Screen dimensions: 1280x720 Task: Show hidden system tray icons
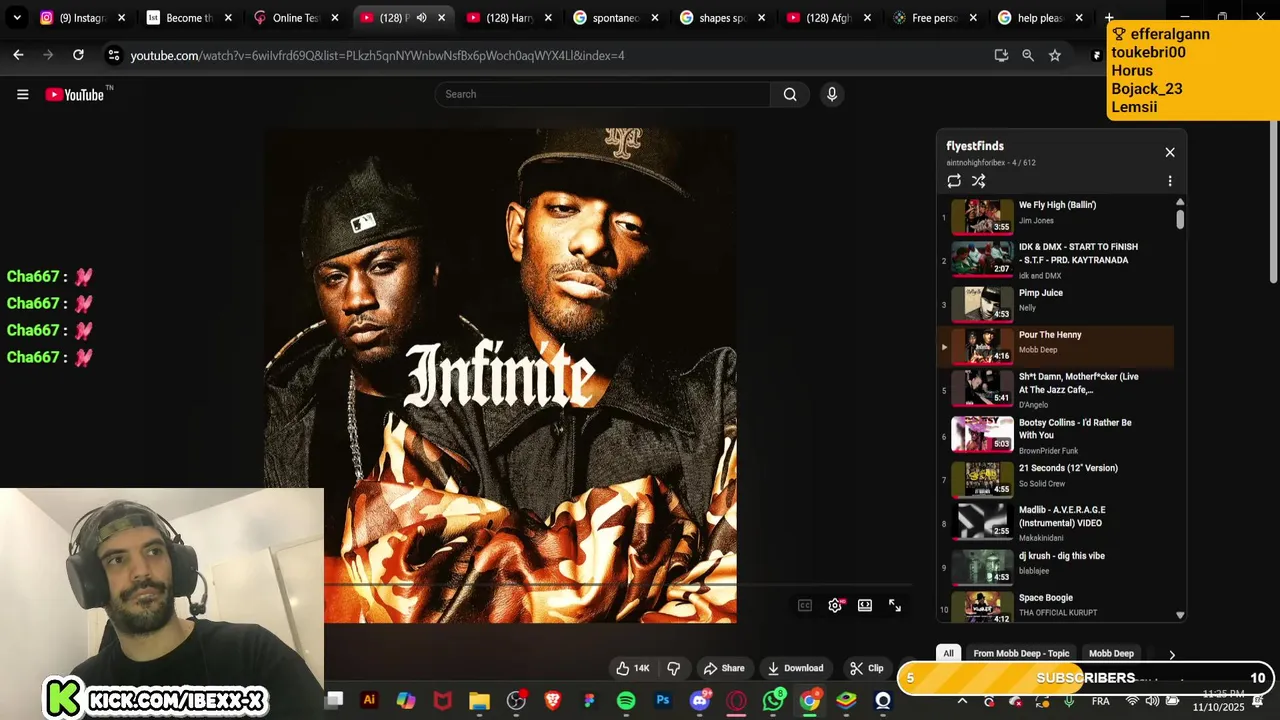coord(962,701)
